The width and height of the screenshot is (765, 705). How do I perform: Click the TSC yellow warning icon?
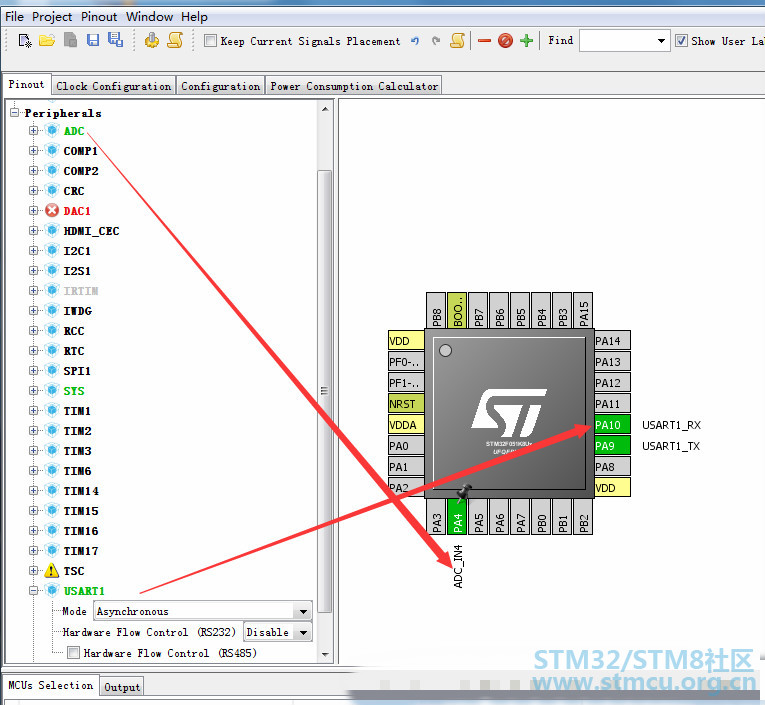[52, 570]
